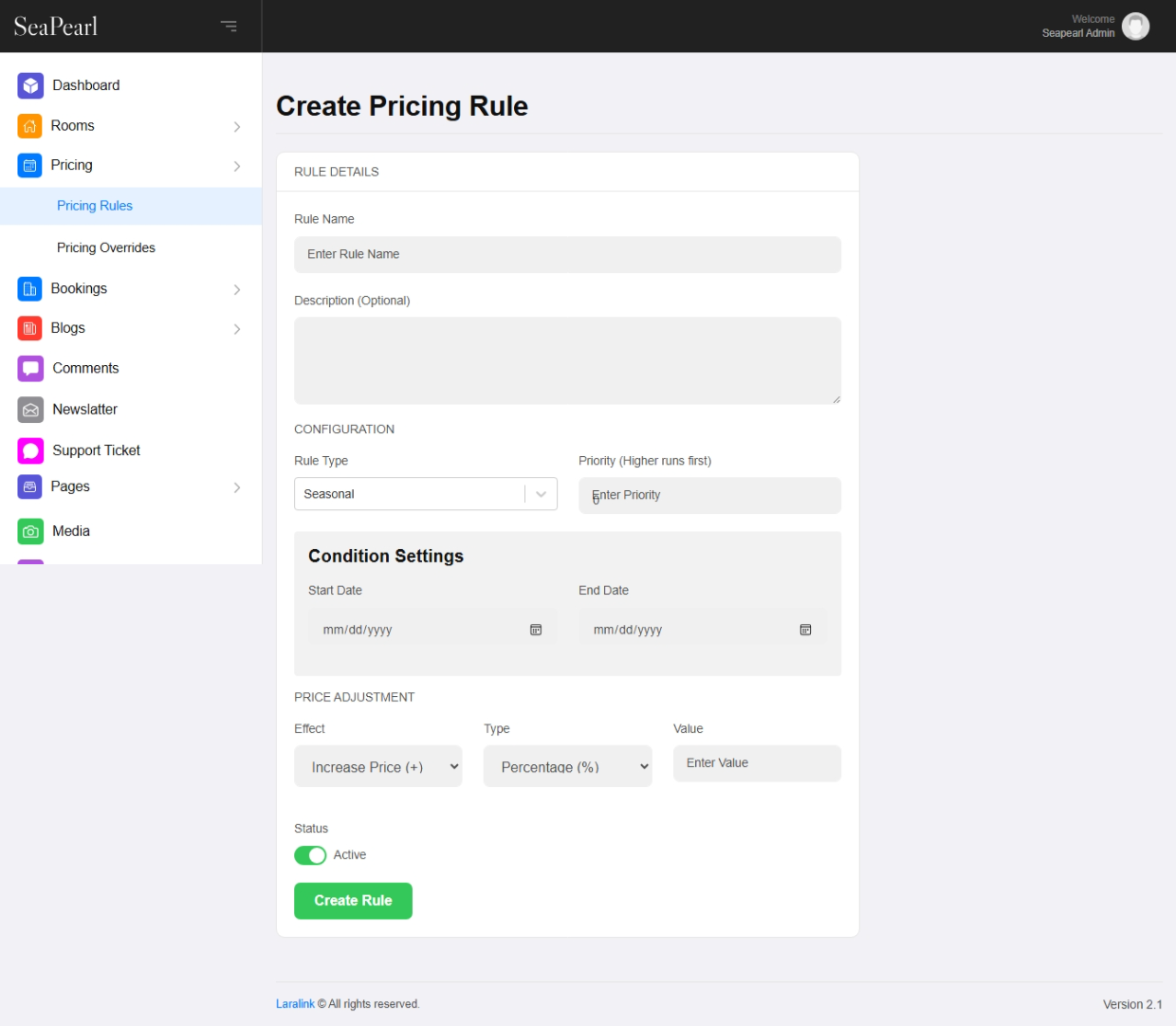Viewport: 1176px width, 1026px height.
Task: Click the orange Rooms house icon
Action: click(x=29, y=126)
